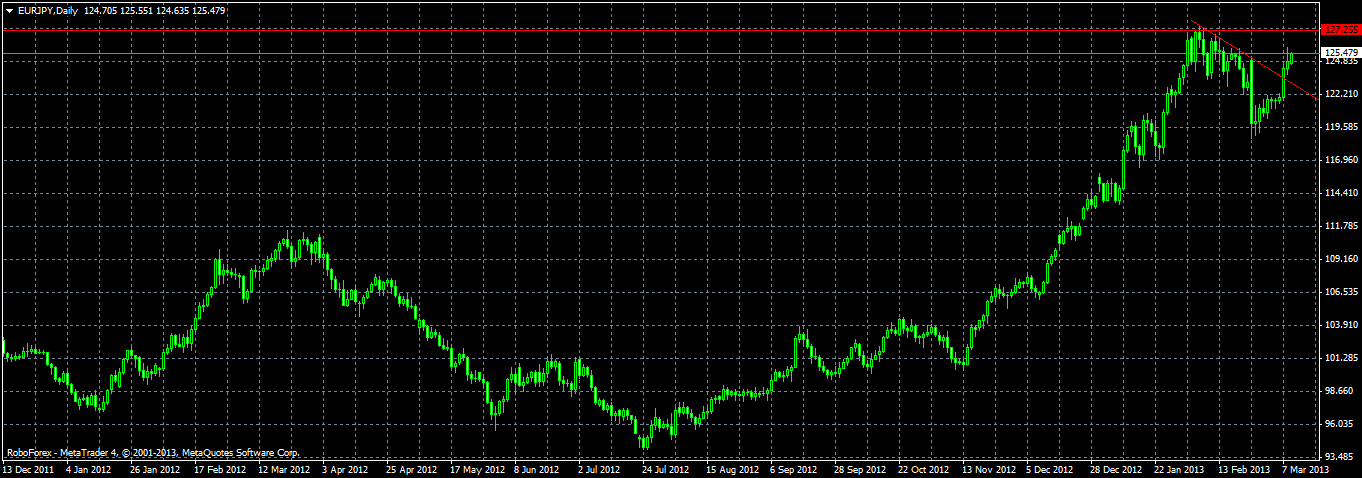Click the 5 Dec 2012 date label

[x=1047, y=469]
